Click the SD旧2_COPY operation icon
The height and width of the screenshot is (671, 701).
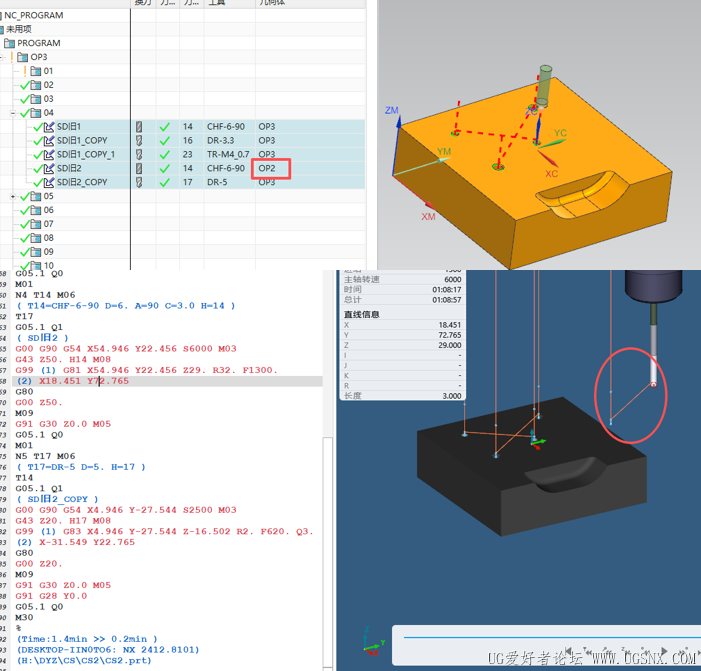(48, 183)
